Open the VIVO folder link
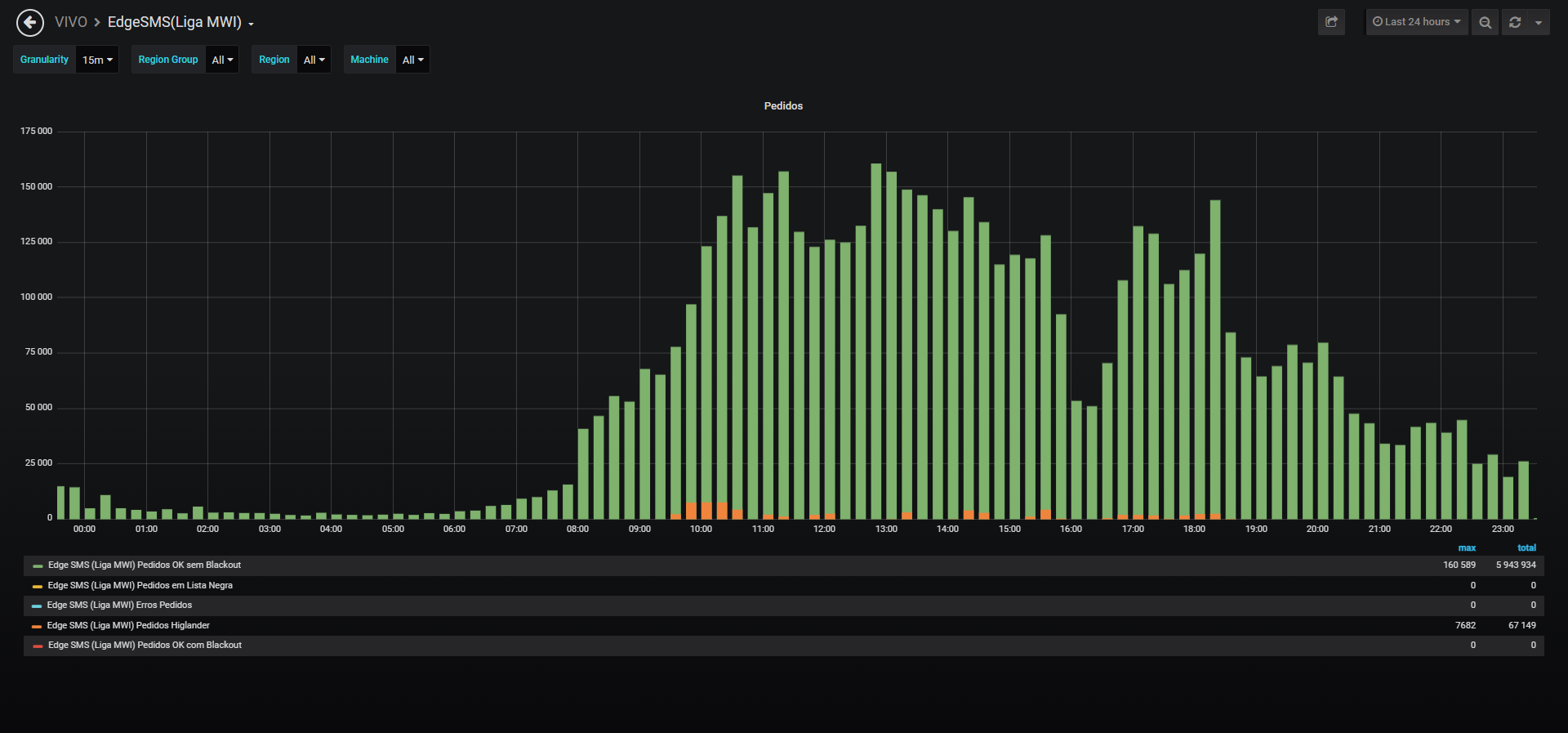The height and width of the screenshot is (733, 1568). tap(71, 22)
